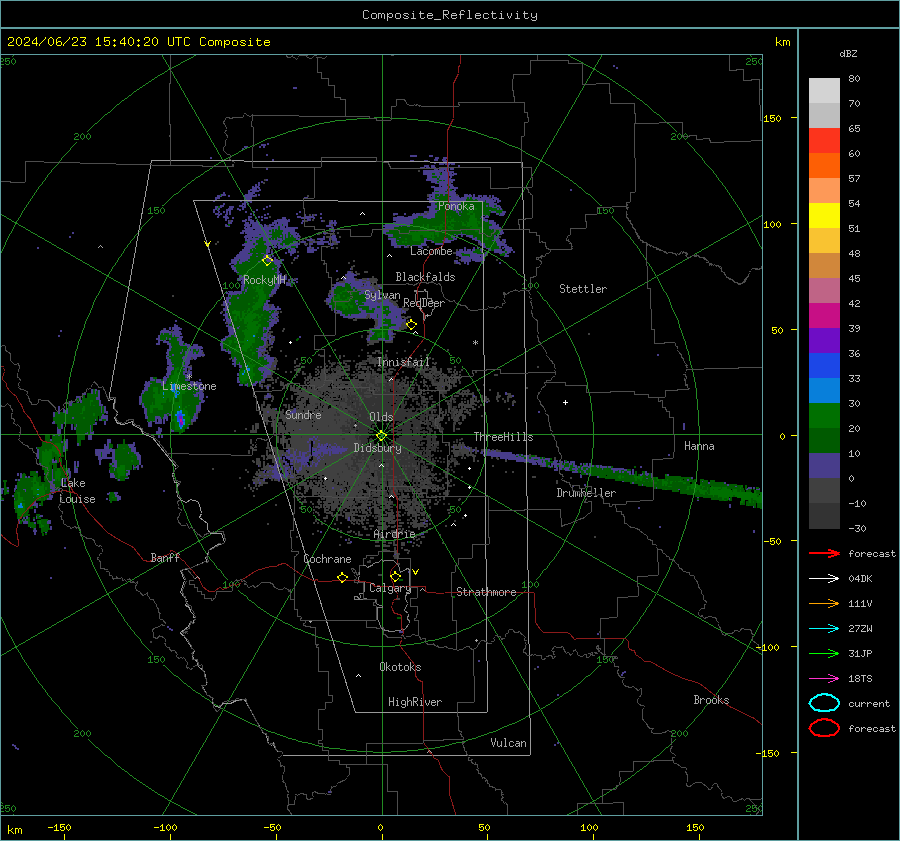Click the yellow diamond marker at Didsbury radar center

point(381,436)
